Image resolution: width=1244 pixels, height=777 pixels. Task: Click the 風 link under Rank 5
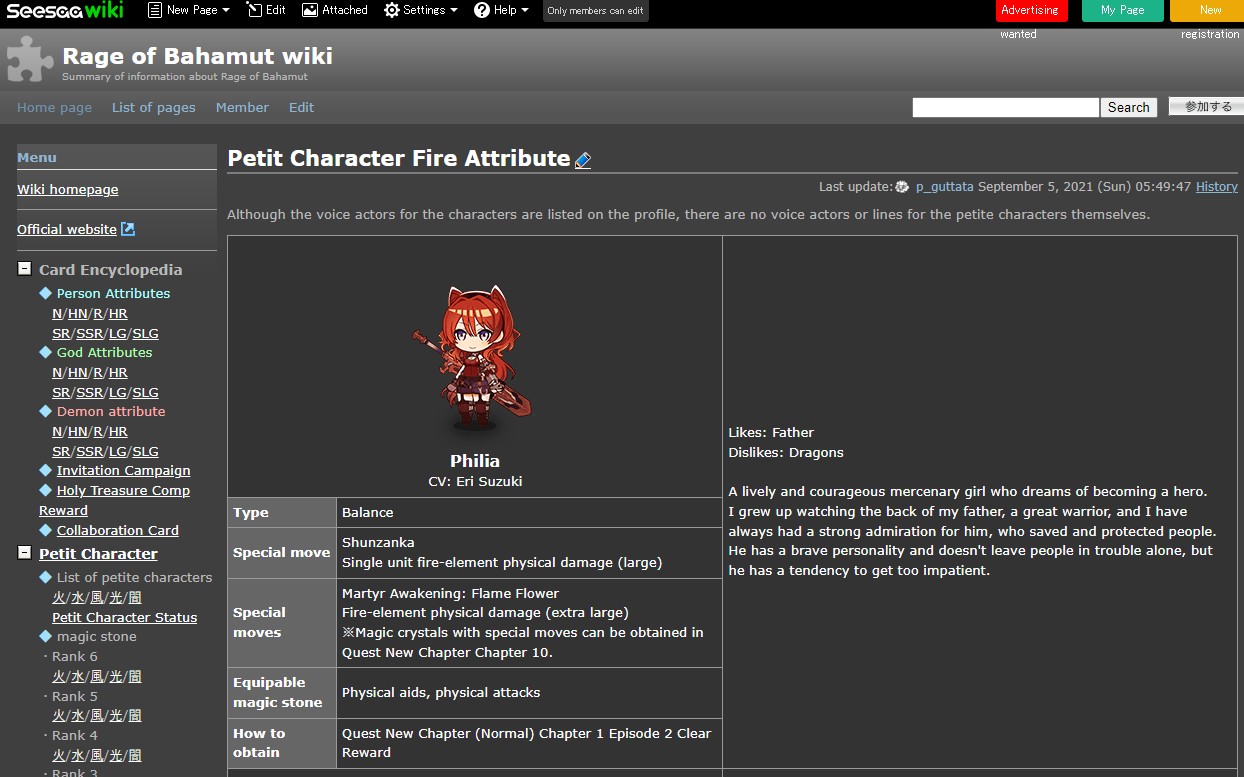point(96,716)
